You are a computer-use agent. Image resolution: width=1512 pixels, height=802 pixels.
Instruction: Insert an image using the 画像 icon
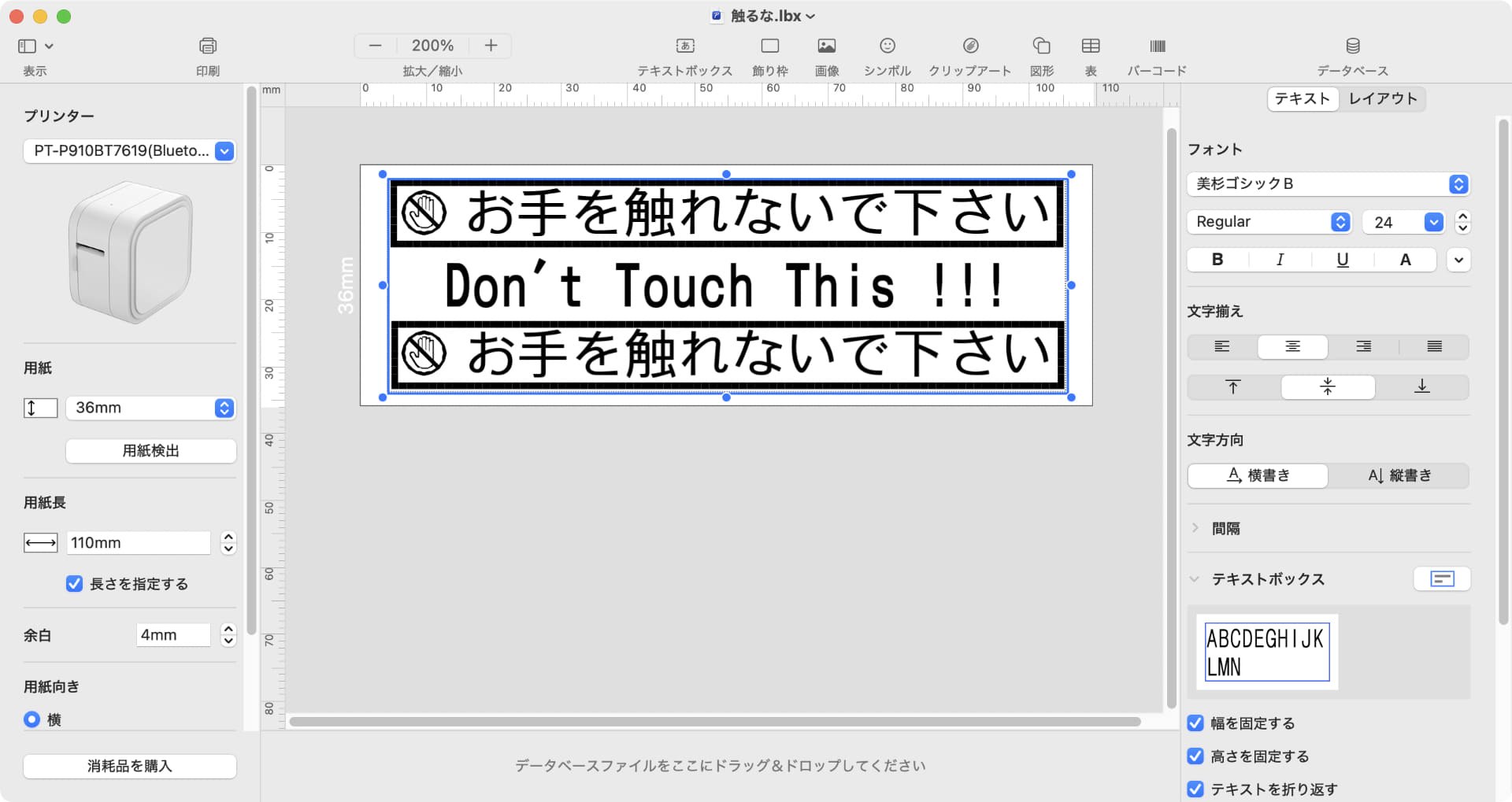(x=825, y=47)
